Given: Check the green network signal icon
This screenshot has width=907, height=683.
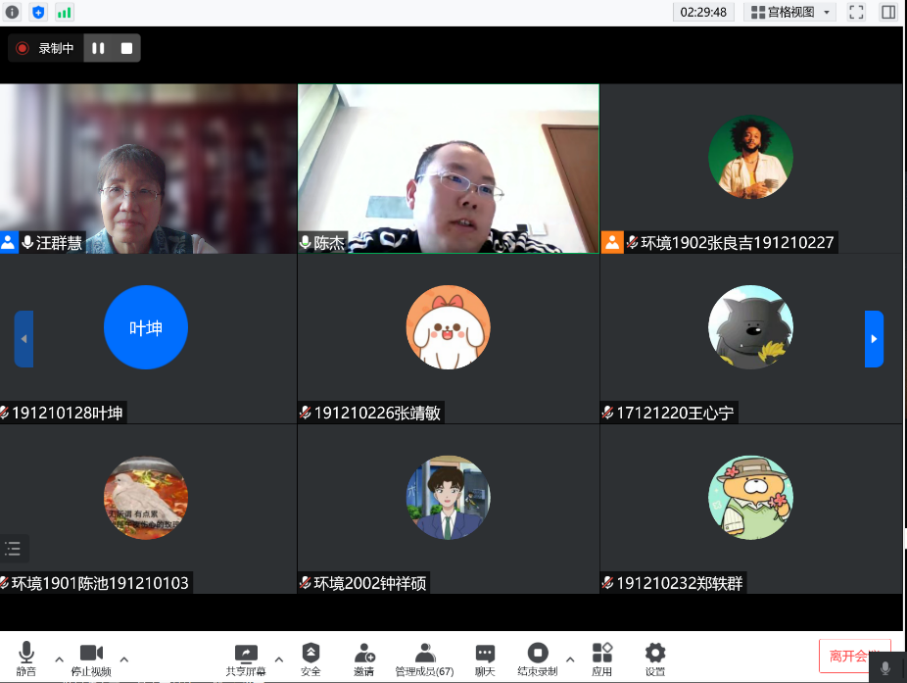Looking at the screenshot, I should tap(64, 12).
